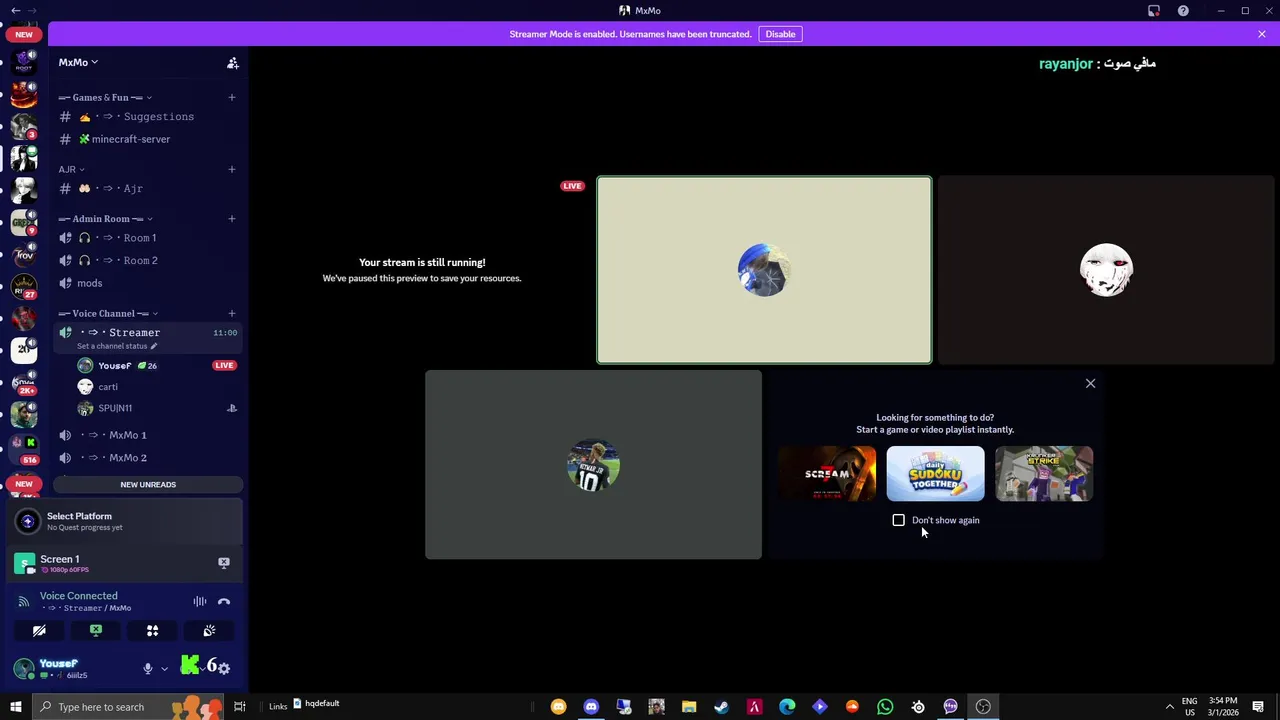Image resolution: width=1280 pixels, height=720 pixels.
Task: Open the Inbox icon in title bar
Action: (1154, 10)
